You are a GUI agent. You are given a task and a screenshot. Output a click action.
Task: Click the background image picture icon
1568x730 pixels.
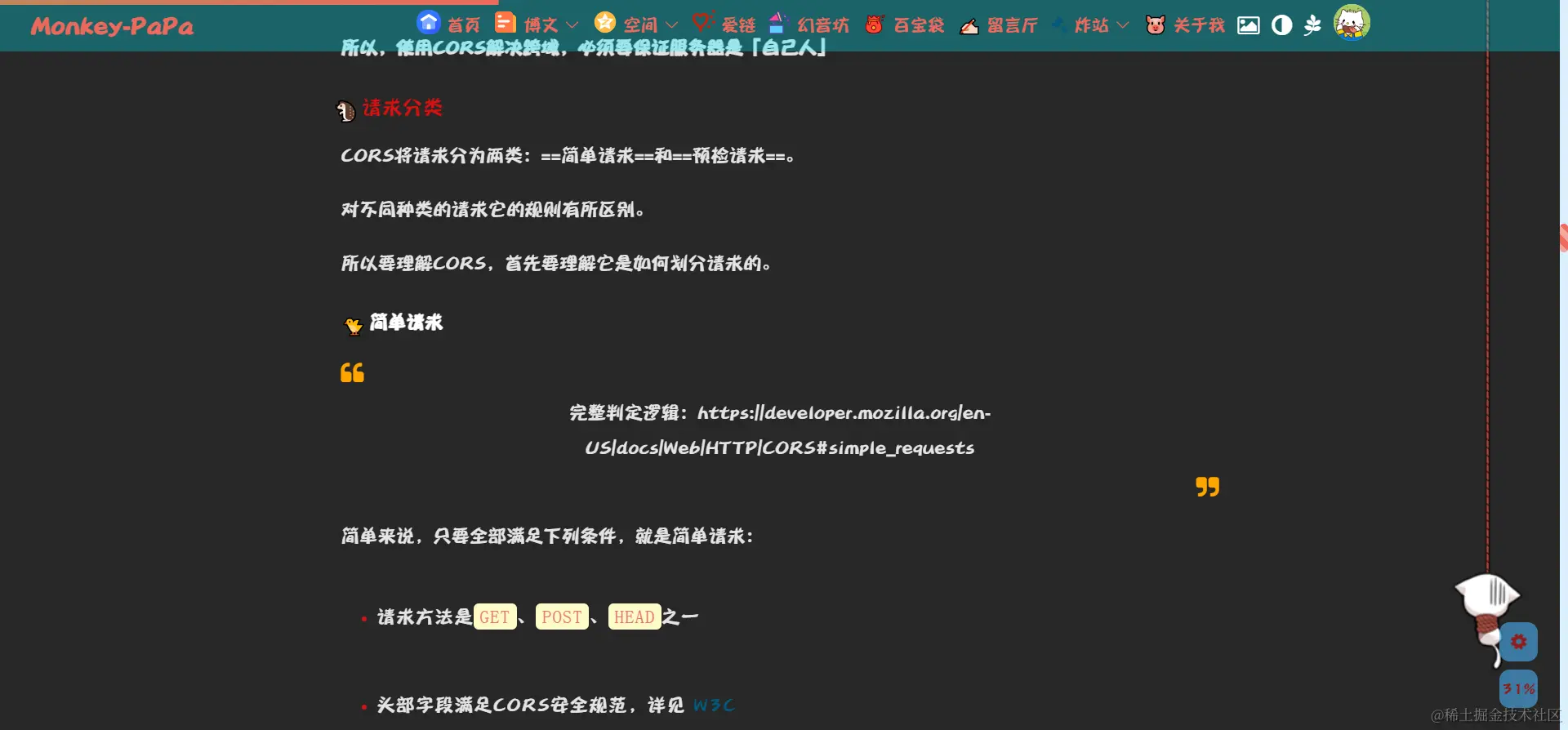[1249, 25]
